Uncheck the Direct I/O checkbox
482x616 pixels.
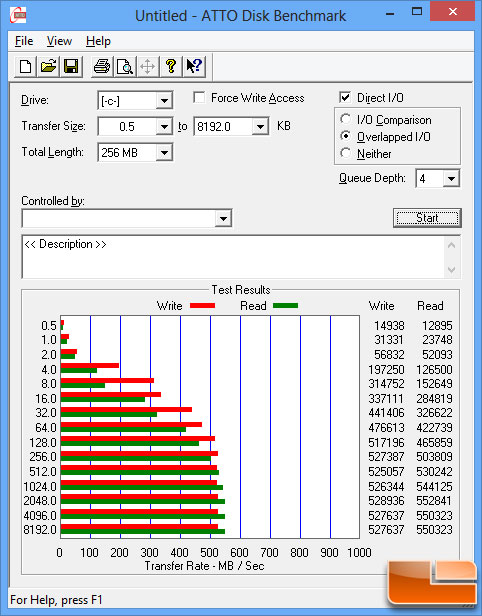coord(345,97)
